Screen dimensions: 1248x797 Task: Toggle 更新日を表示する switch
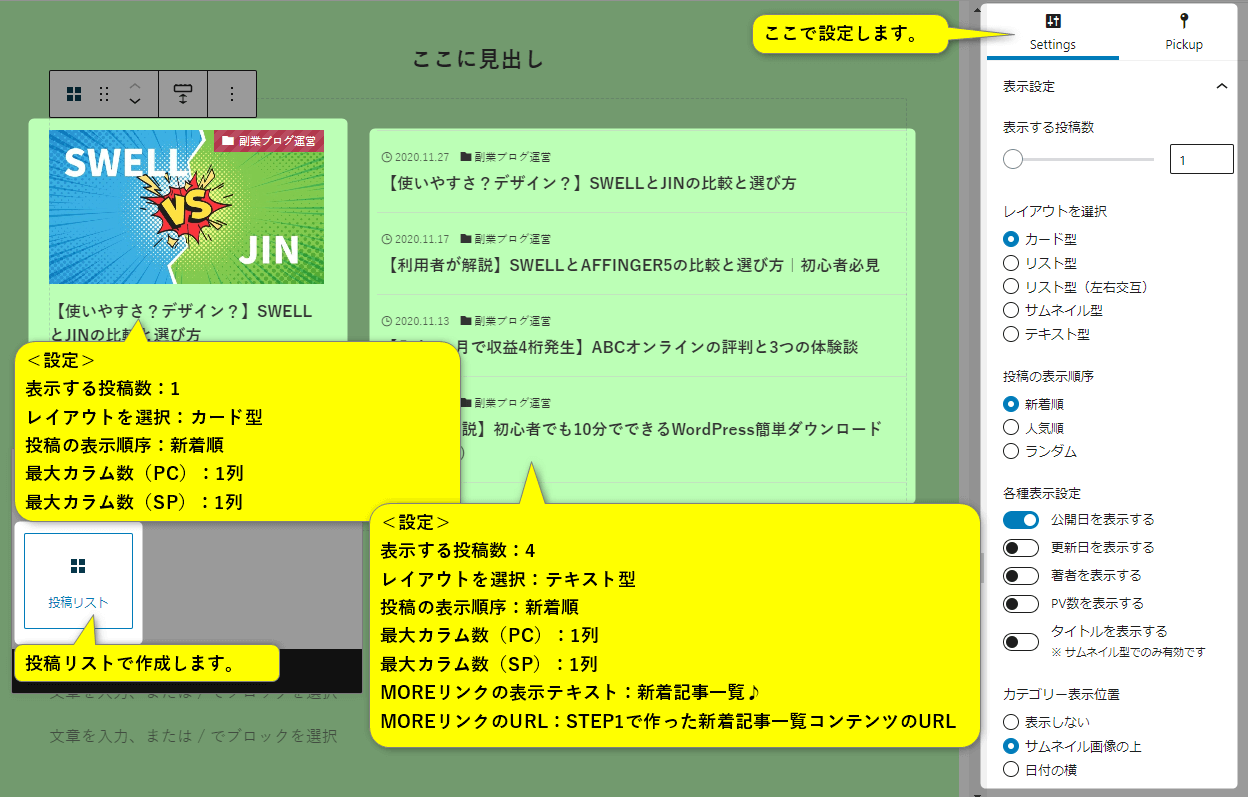[1021, 548]
